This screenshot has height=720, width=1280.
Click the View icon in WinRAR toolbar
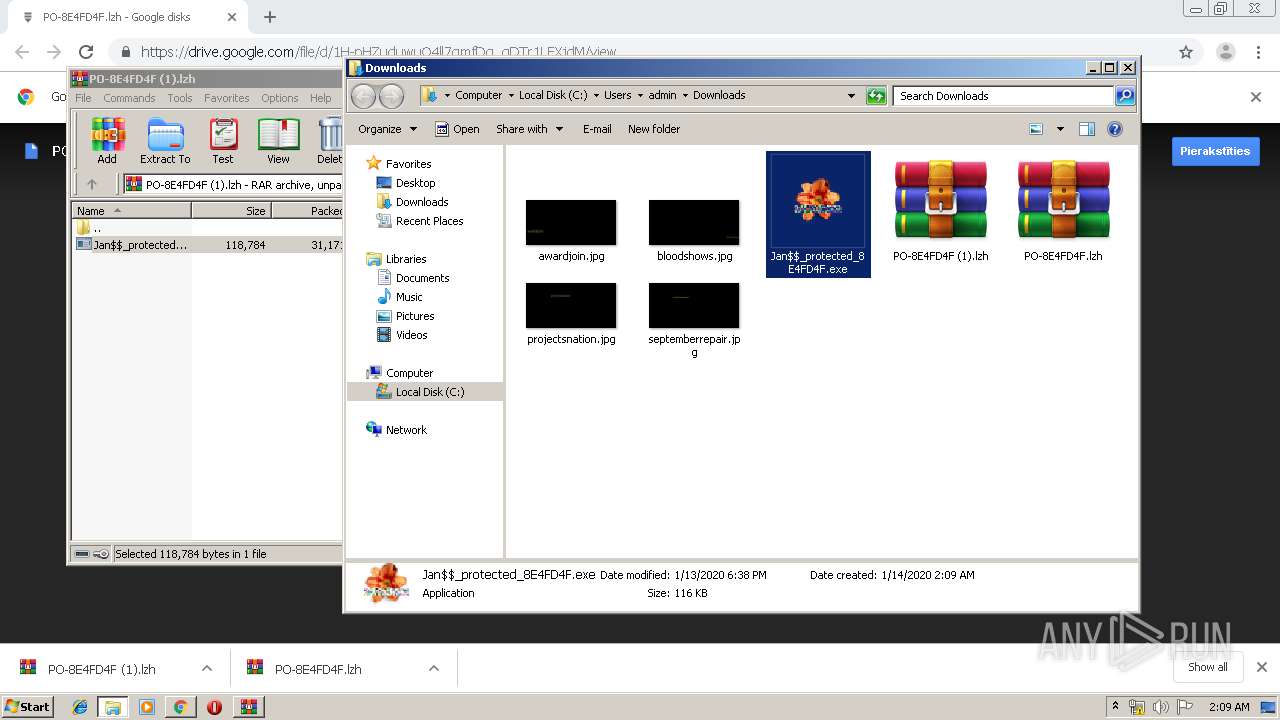coord(278,141)
